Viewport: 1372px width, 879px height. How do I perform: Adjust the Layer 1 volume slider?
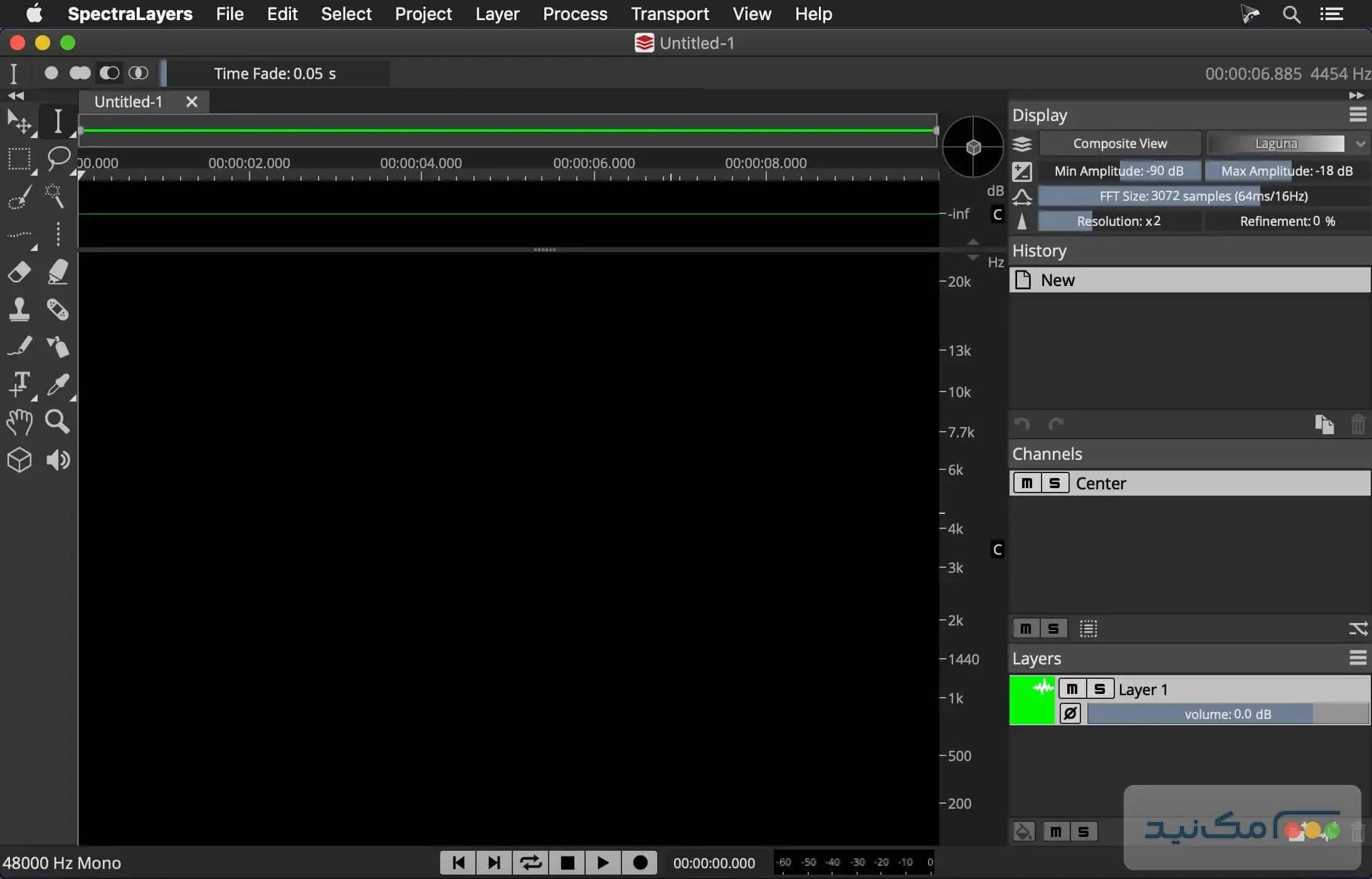(1227, 714)
